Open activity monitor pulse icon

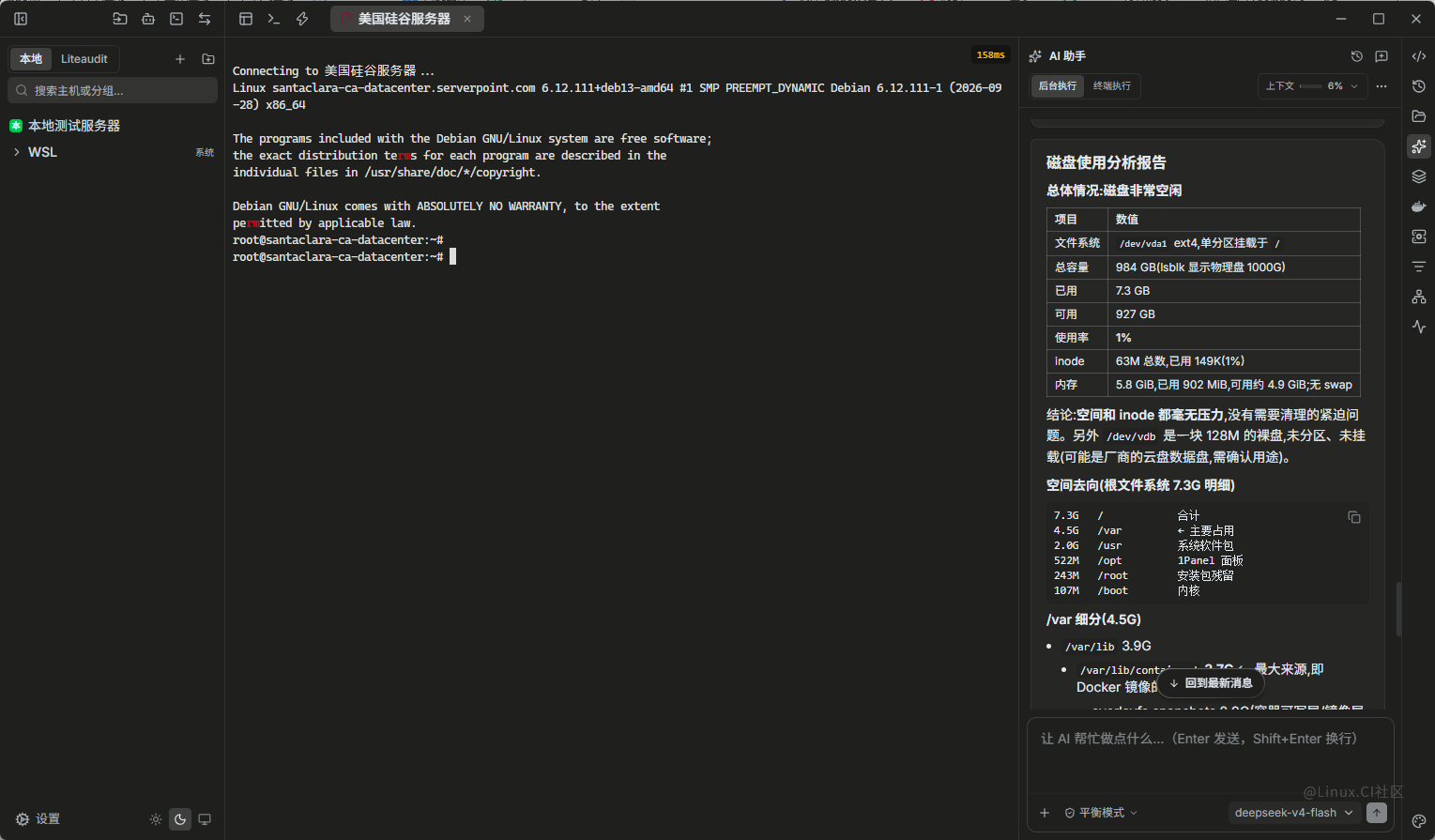[1419, 327]
